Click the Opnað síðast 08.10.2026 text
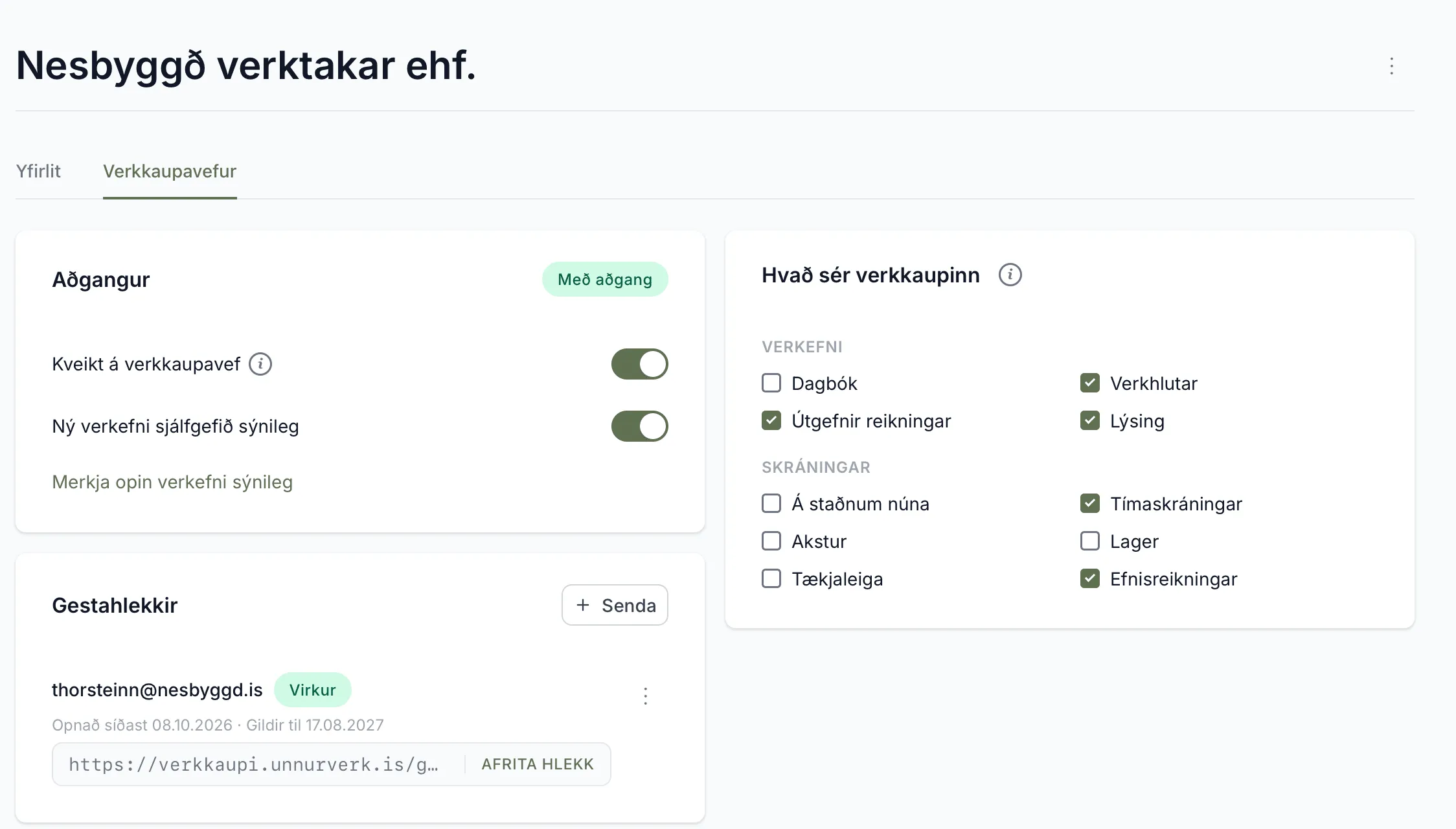 tap(142, 725)
